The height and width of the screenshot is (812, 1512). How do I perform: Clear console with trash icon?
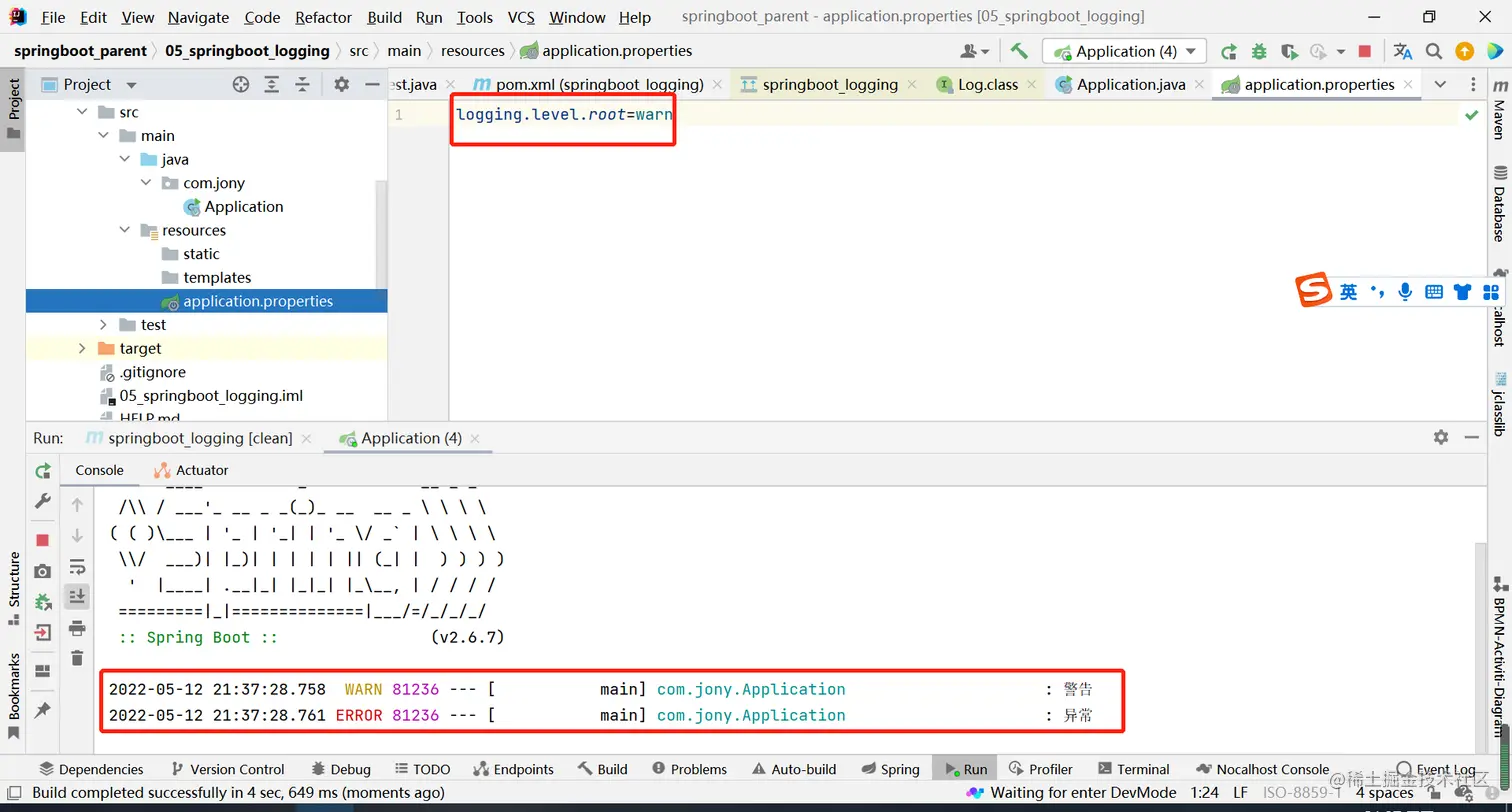click(x=77, y=658)
